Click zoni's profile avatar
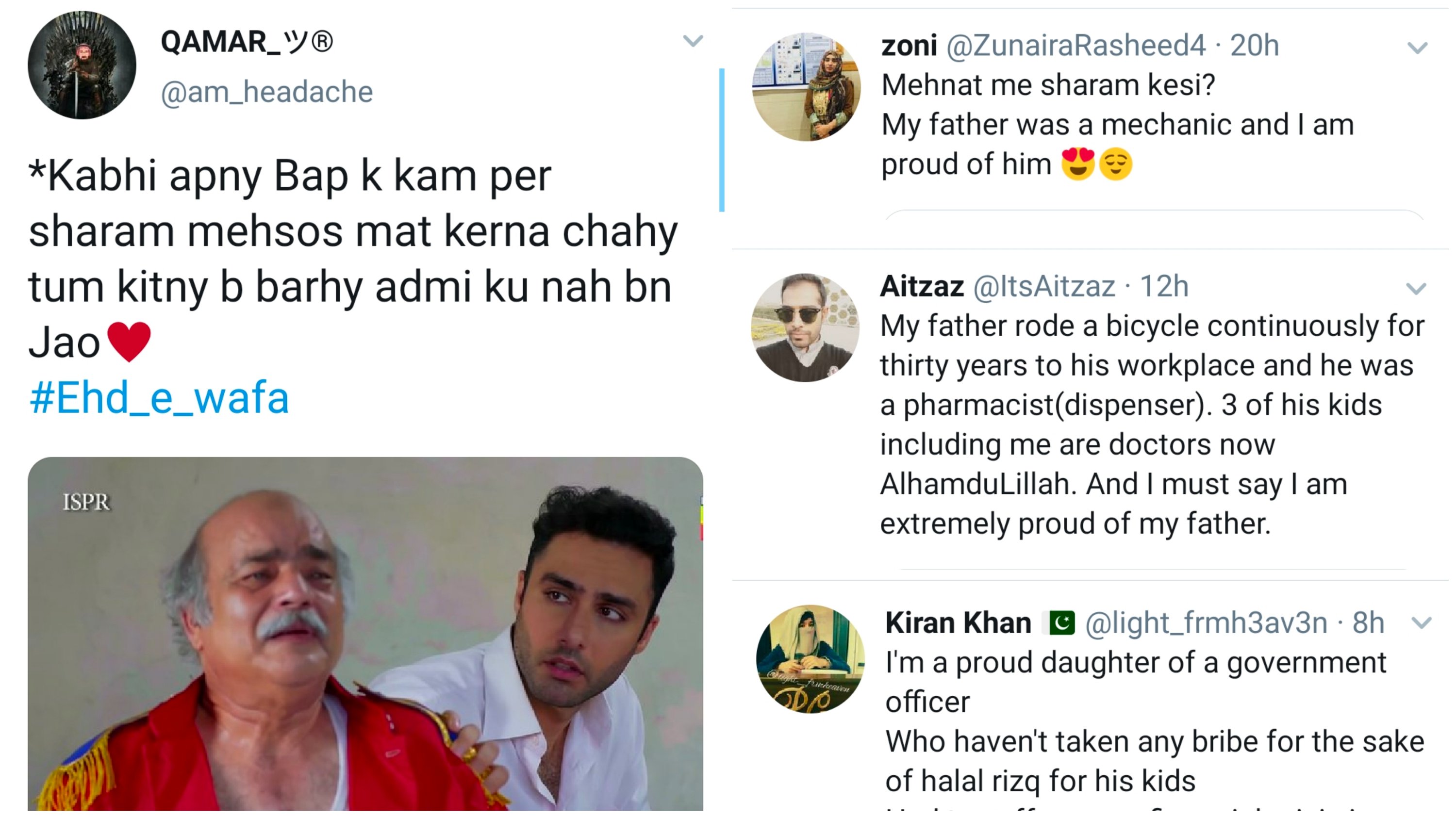This screenshot has height=818, width=1456. [x=806, y=86]
